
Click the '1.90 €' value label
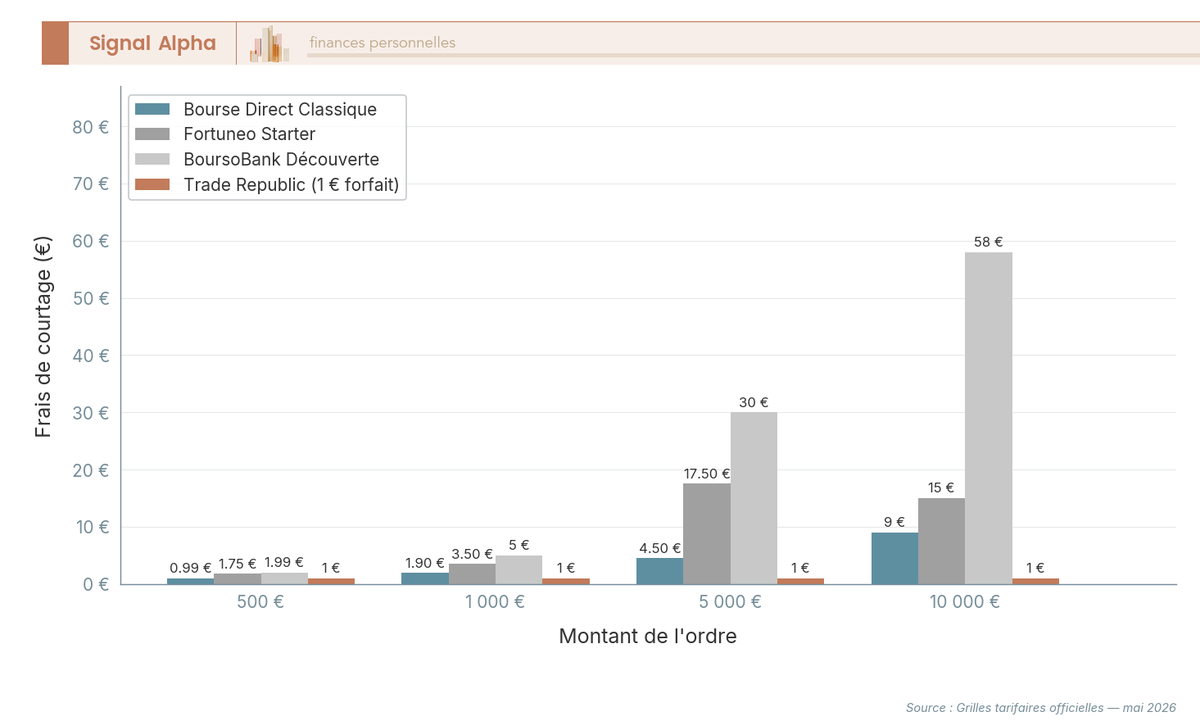(x=425, y=563)
